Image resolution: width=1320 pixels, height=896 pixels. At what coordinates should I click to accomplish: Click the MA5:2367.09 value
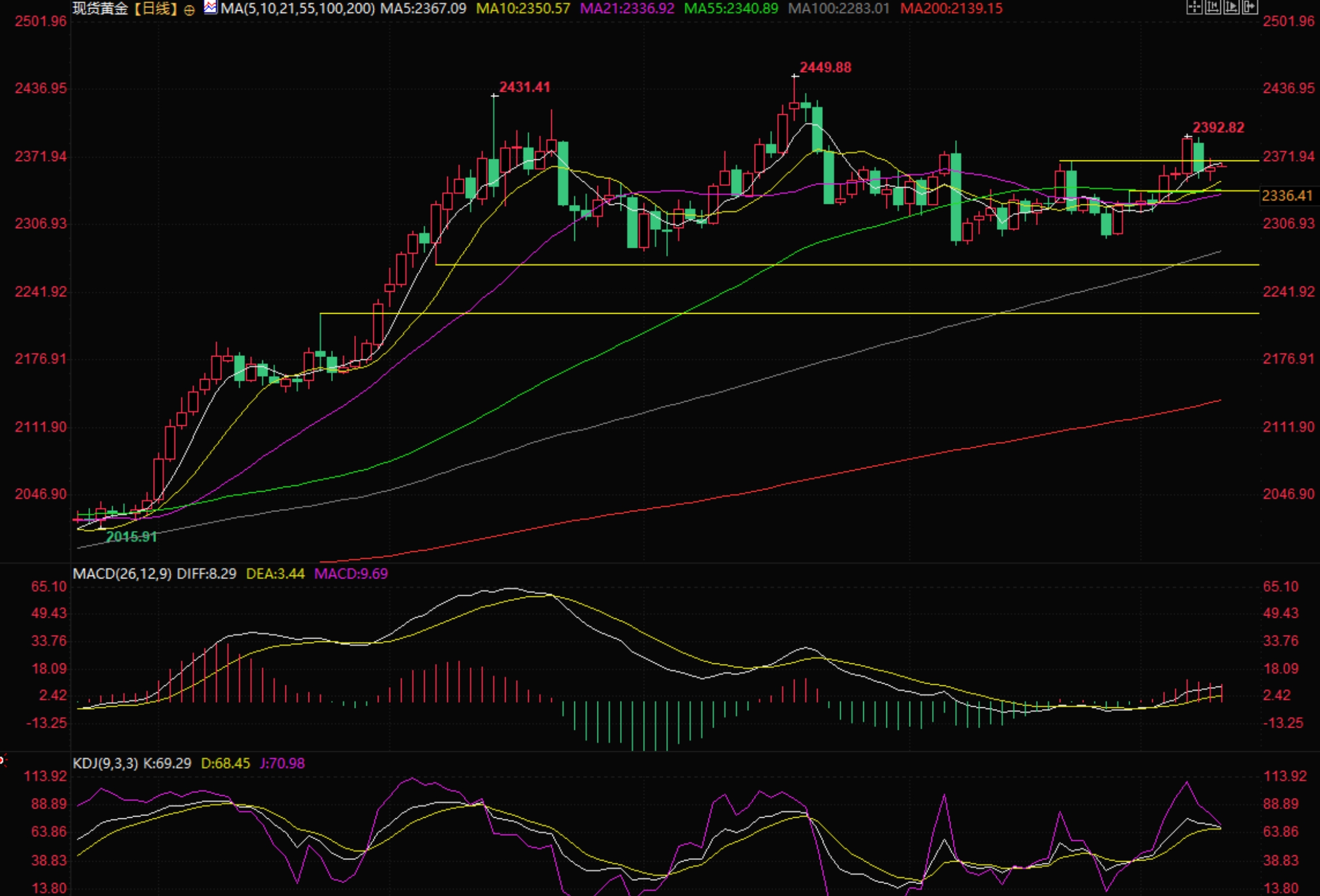pyautogui.click(x=423, y=8)
